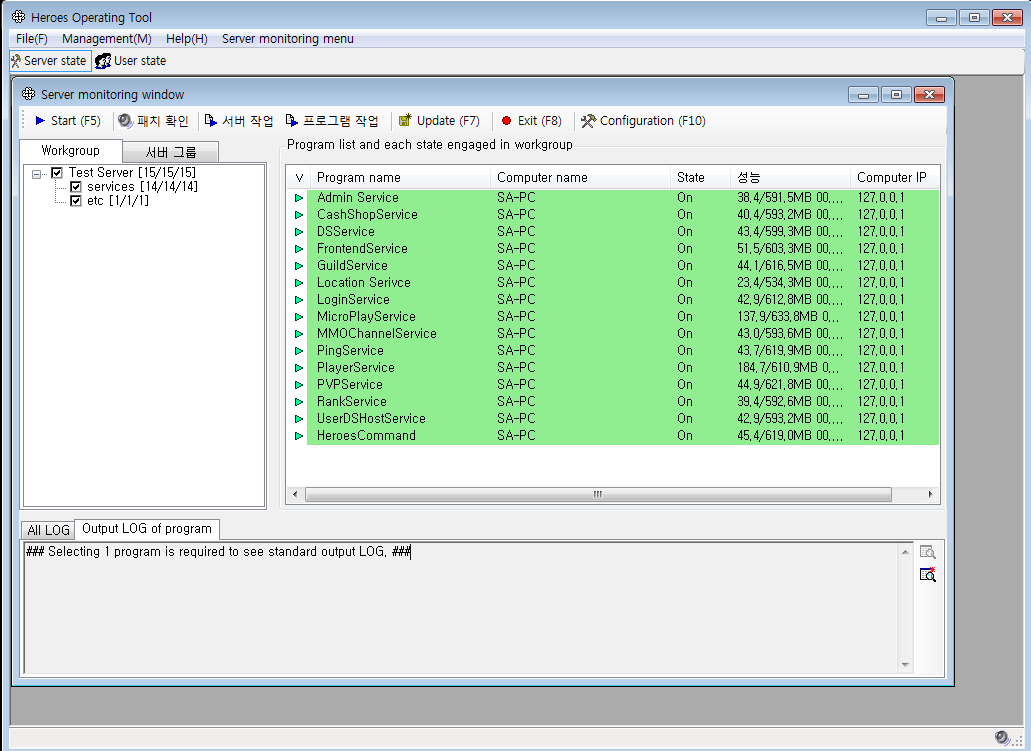Select the LoginService row
The width and height of the screenshot is (1031, 751).
[353, 300]
